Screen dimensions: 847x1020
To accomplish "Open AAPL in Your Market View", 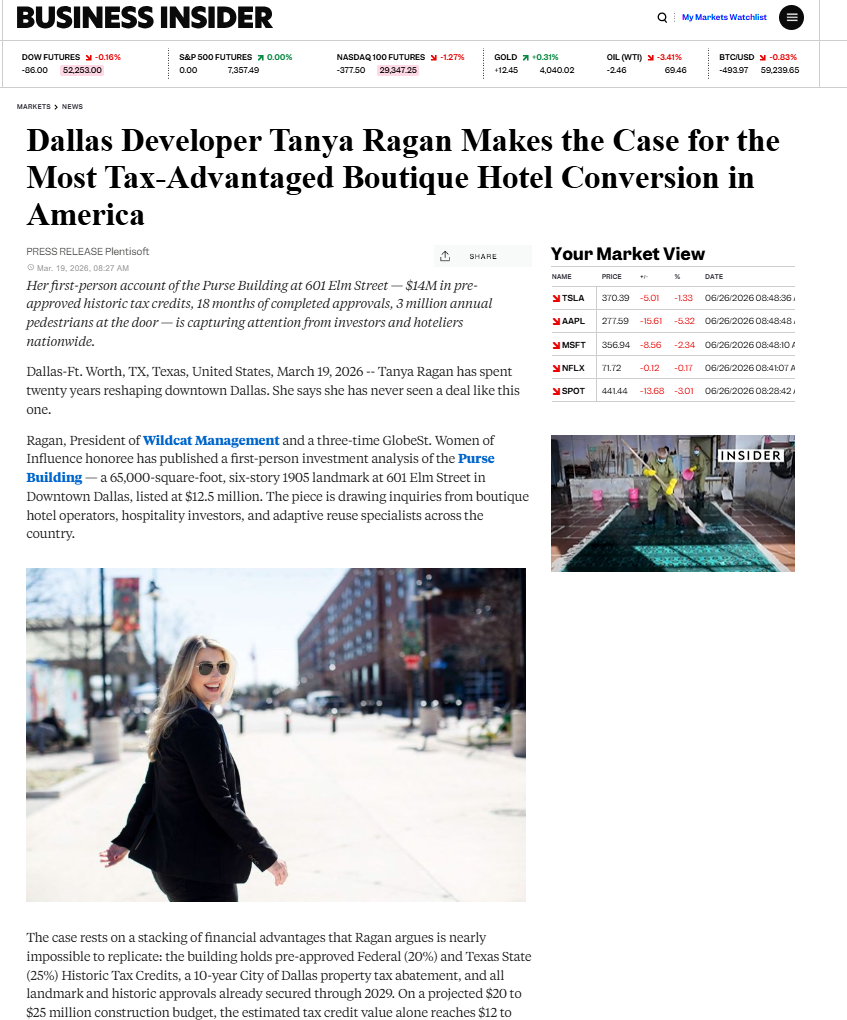I will point(573,321).
